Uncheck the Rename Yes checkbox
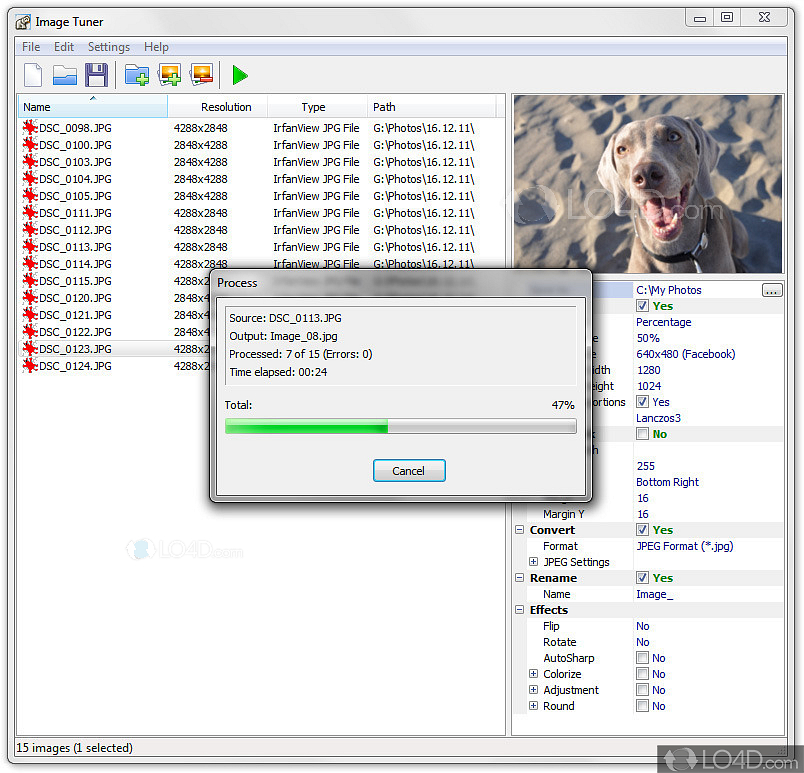 (x=640, y=577)
